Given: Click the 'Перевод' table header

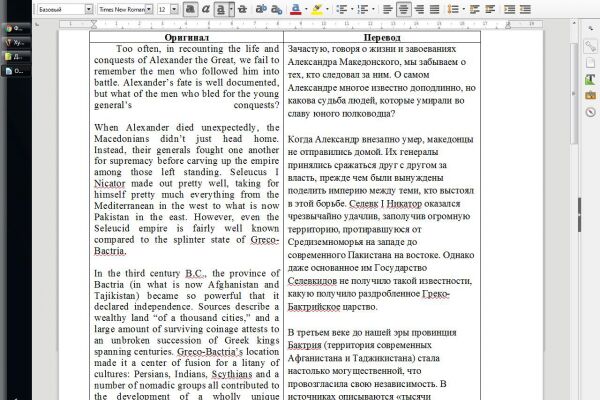Looking at the screenshot, I should pyautogui.click(x=382, y=38).
